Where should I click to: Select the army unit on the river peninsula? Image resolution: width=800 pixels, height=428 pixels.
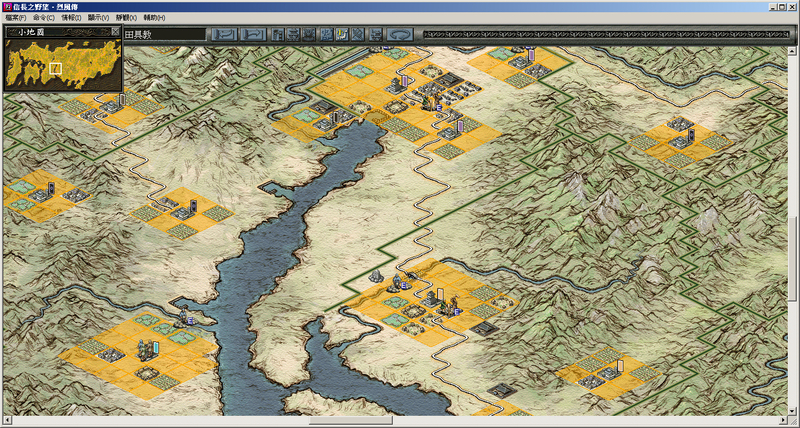pyautogui.click(x=183, y=317)
